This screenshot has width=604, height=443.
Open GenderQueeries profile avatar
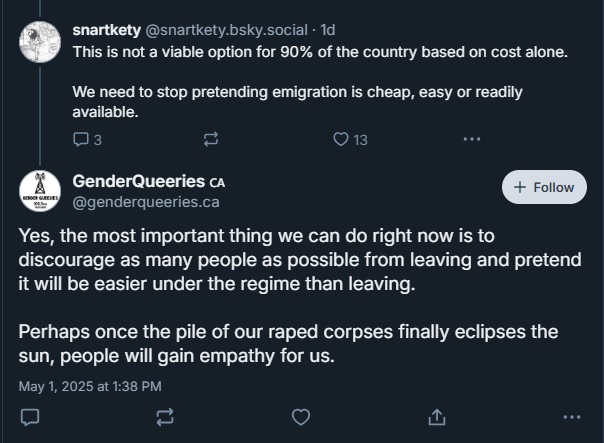pyautogui.click(x=40, y=190)
